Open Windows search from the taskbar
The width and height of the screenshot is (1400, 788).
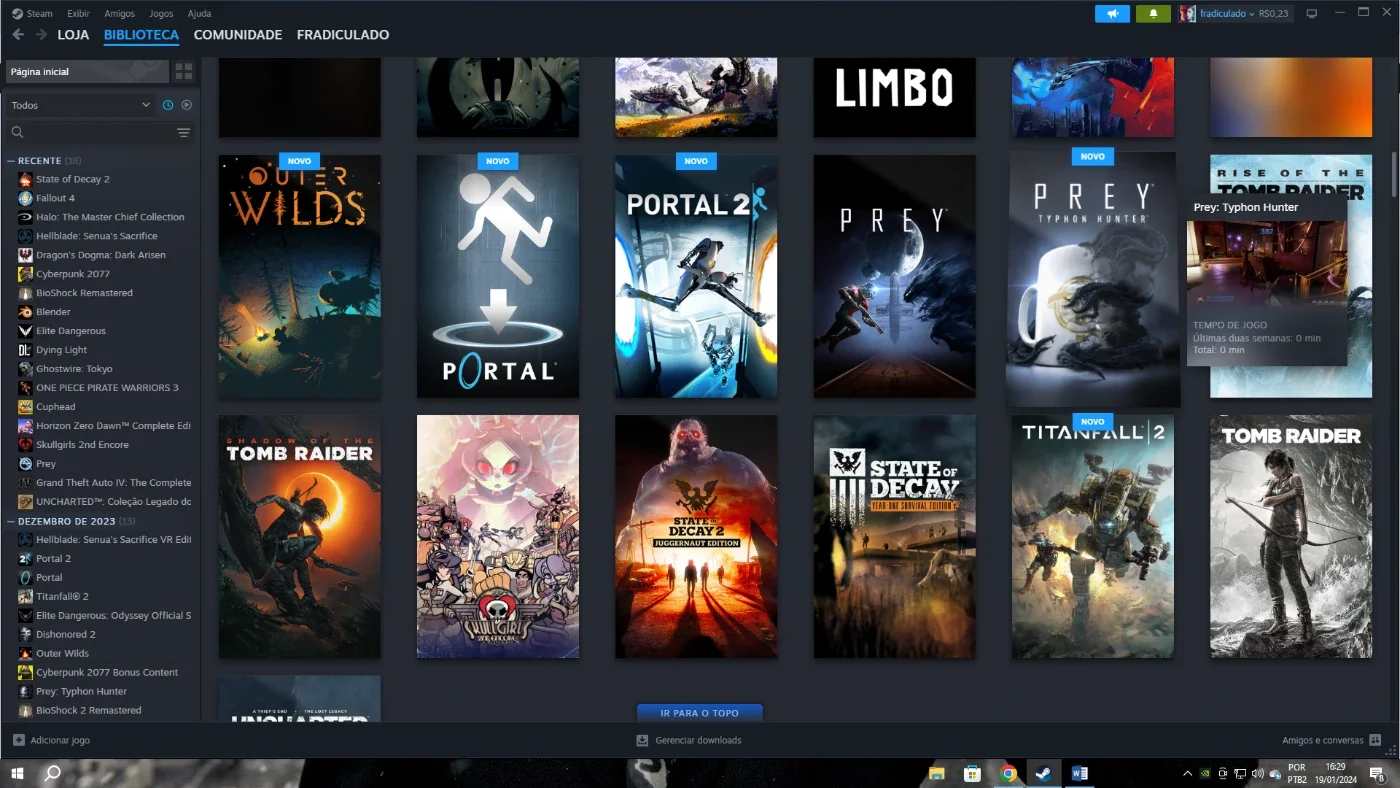click(53, 773)
